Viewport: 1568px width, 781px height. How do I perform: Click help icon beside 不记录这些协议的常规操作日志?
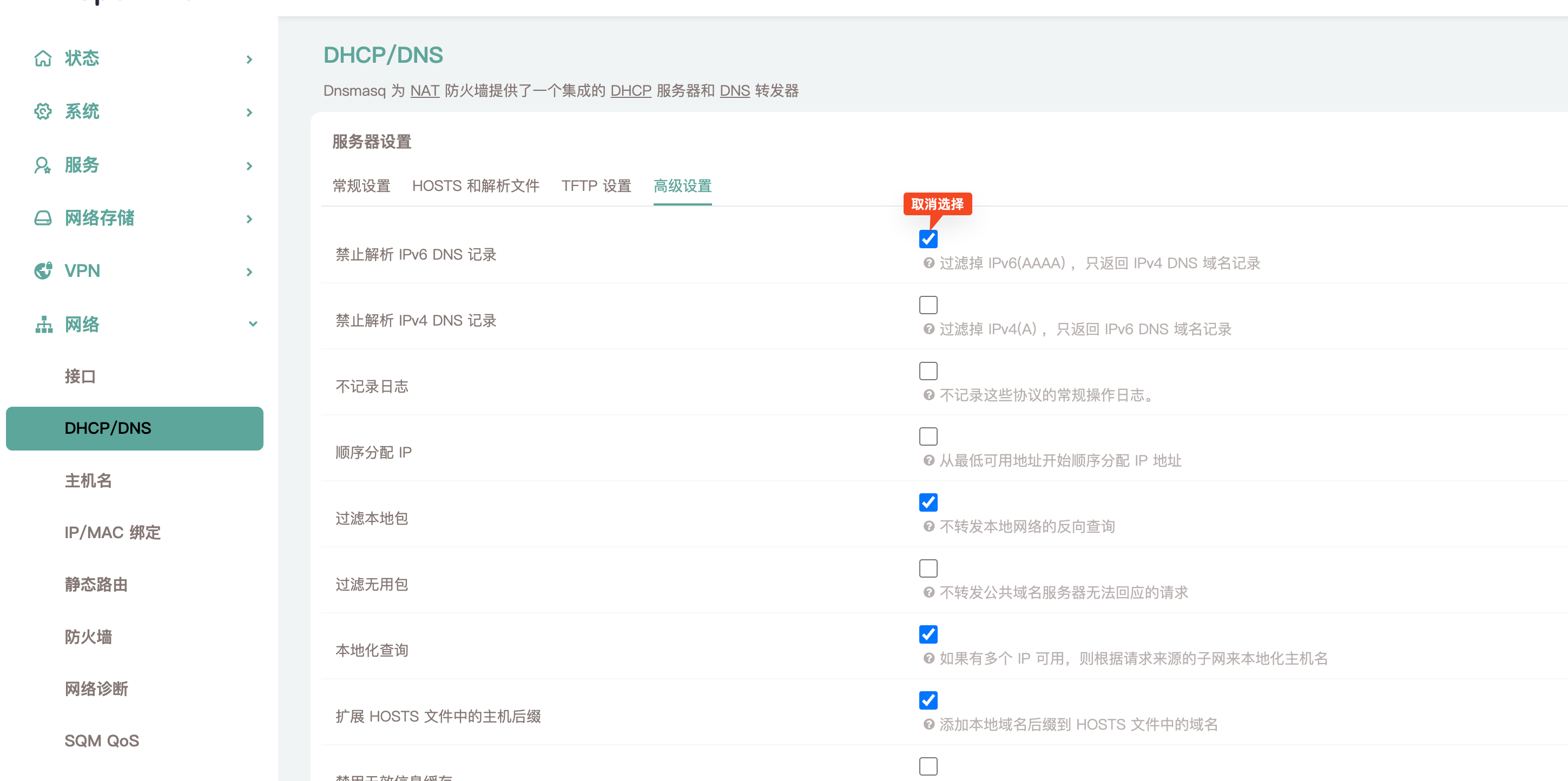coord(929,395)
